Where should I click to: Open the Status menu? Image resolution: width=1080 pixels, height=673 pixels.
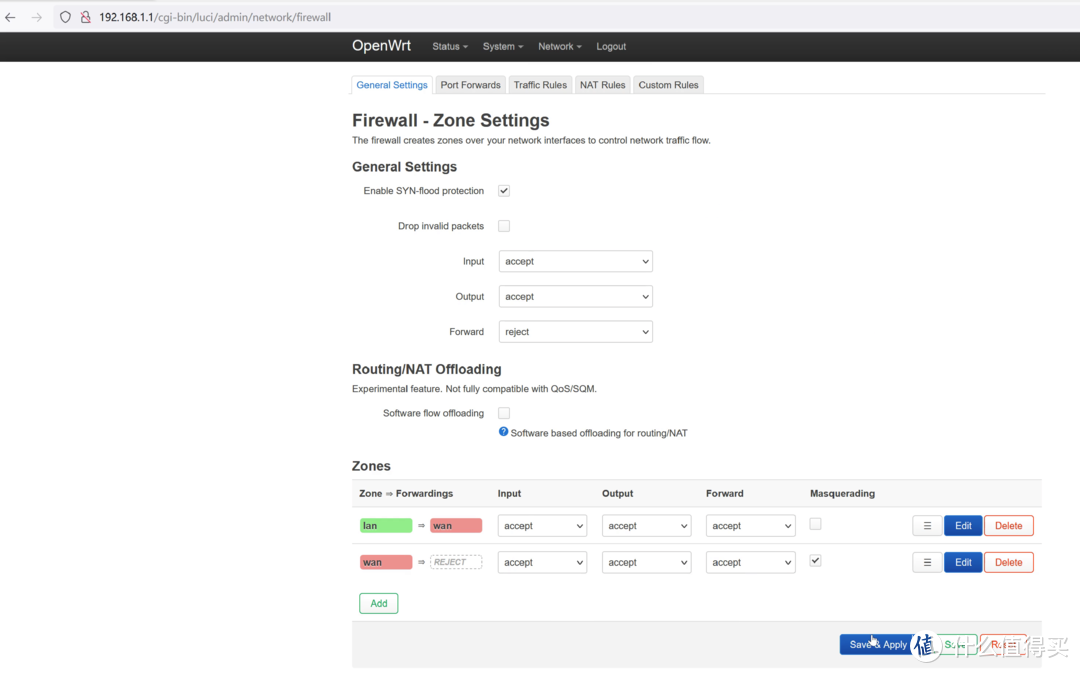click(450, 46)
